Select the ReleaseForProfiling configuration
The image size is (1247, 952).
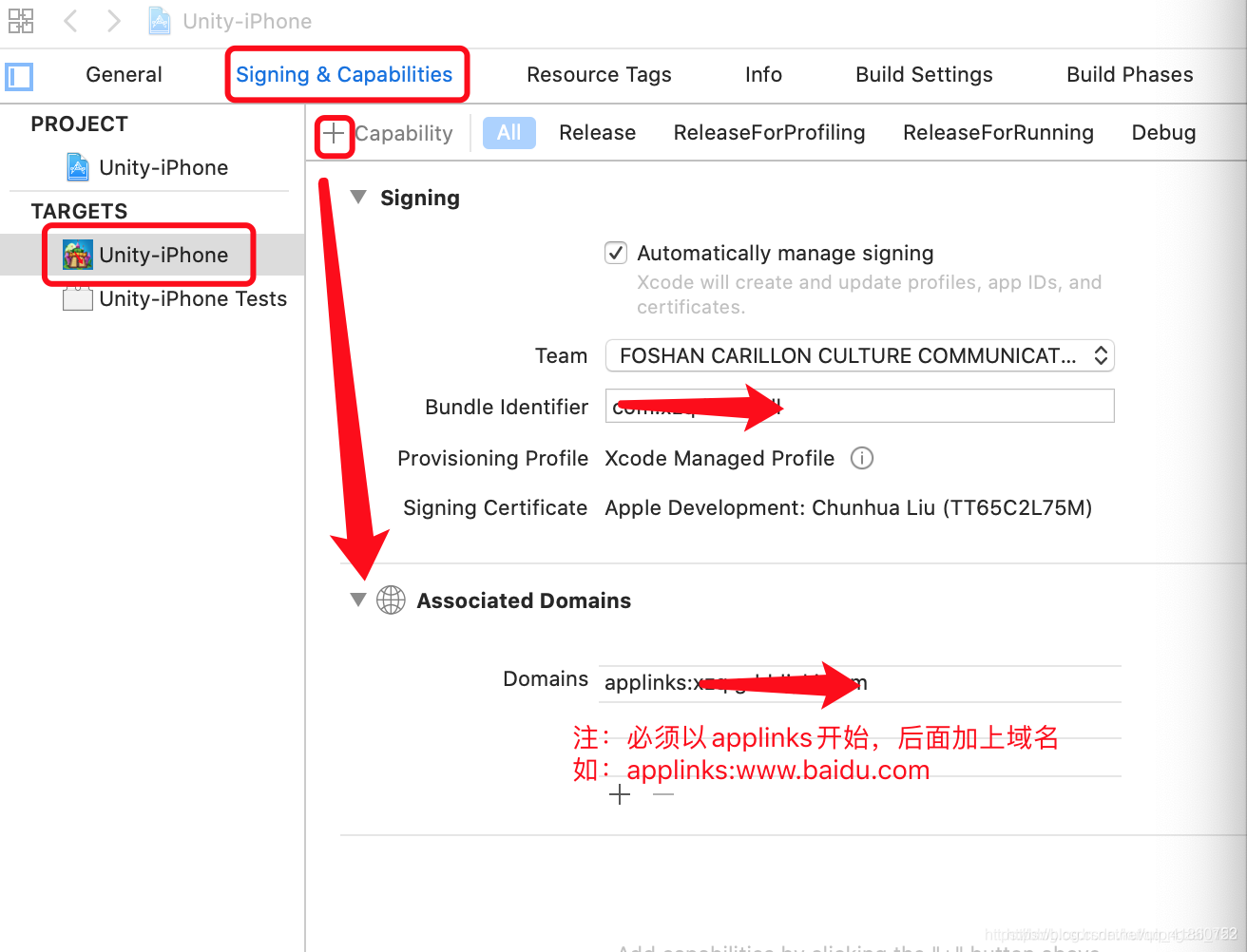(x=769, y=133)
